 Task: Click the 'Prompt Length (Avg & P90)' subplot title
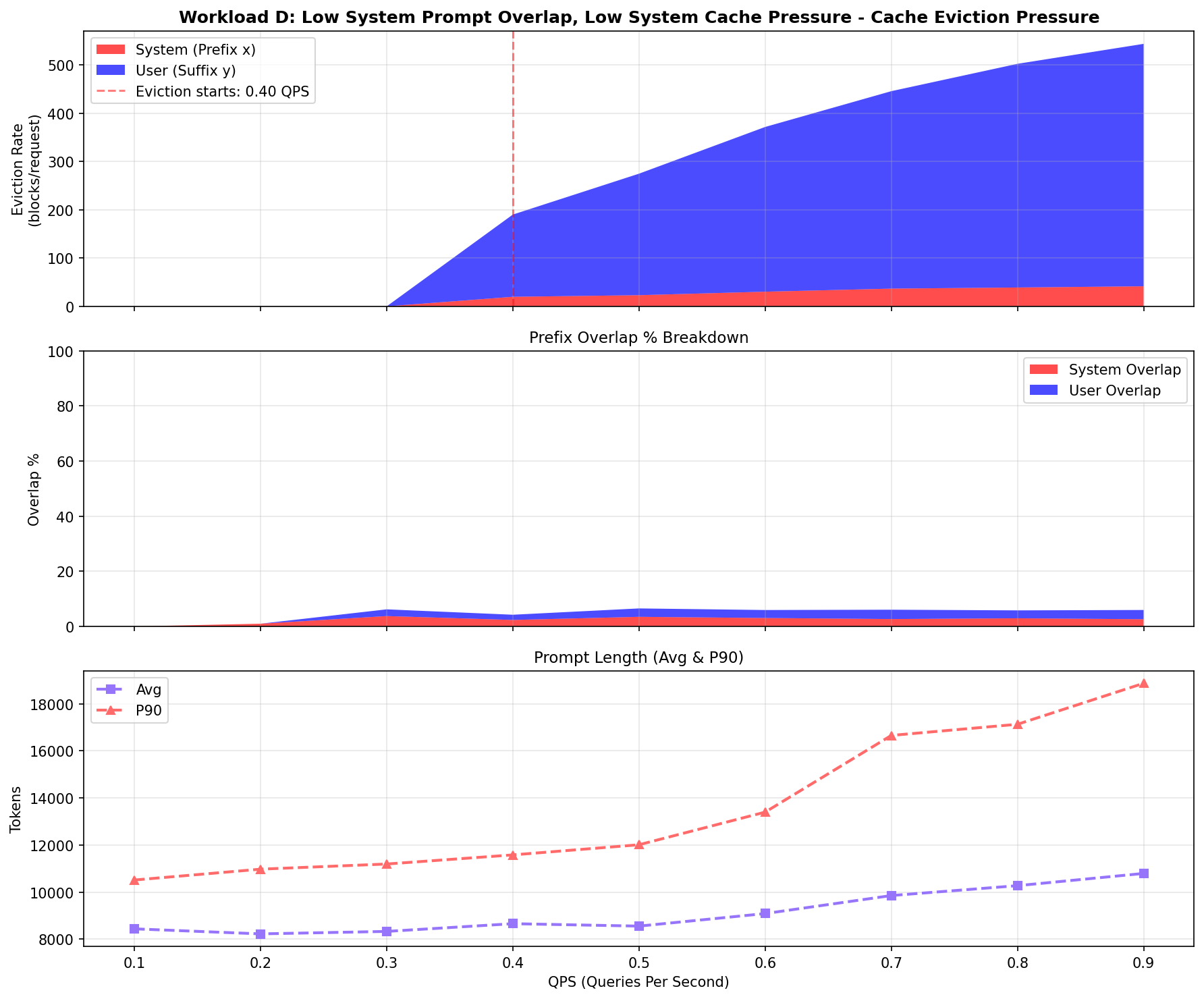(x=638, y=658)
